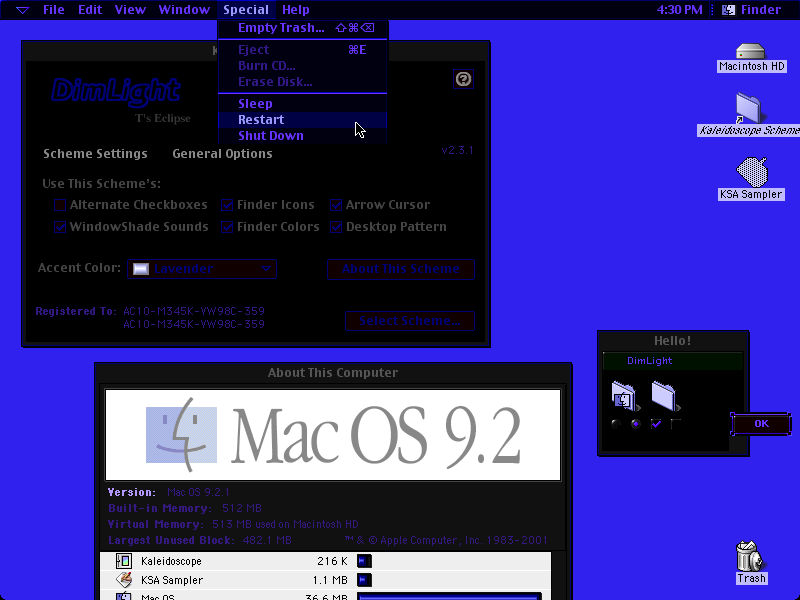Click the Hello! window title bar

point(673,341)
